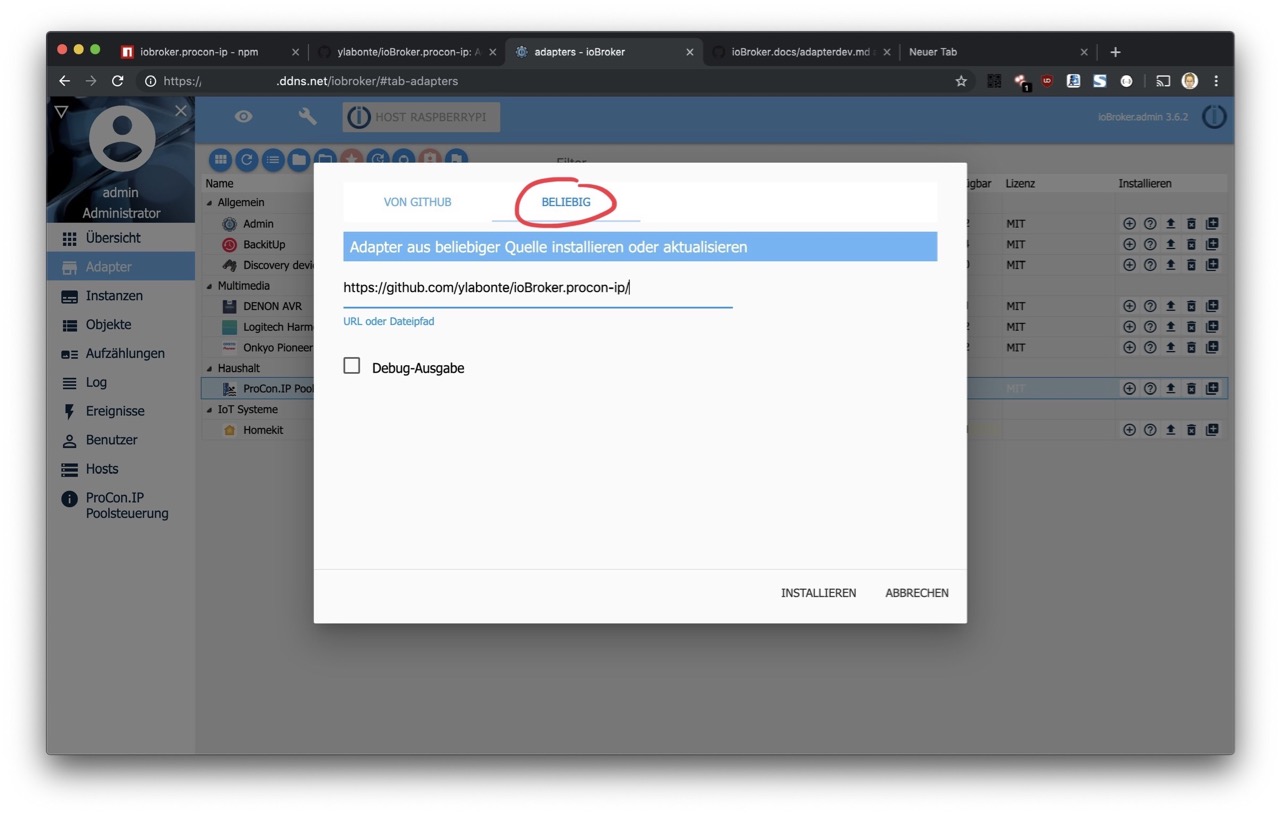Click the folder toolbar icon

coord(299,160)
